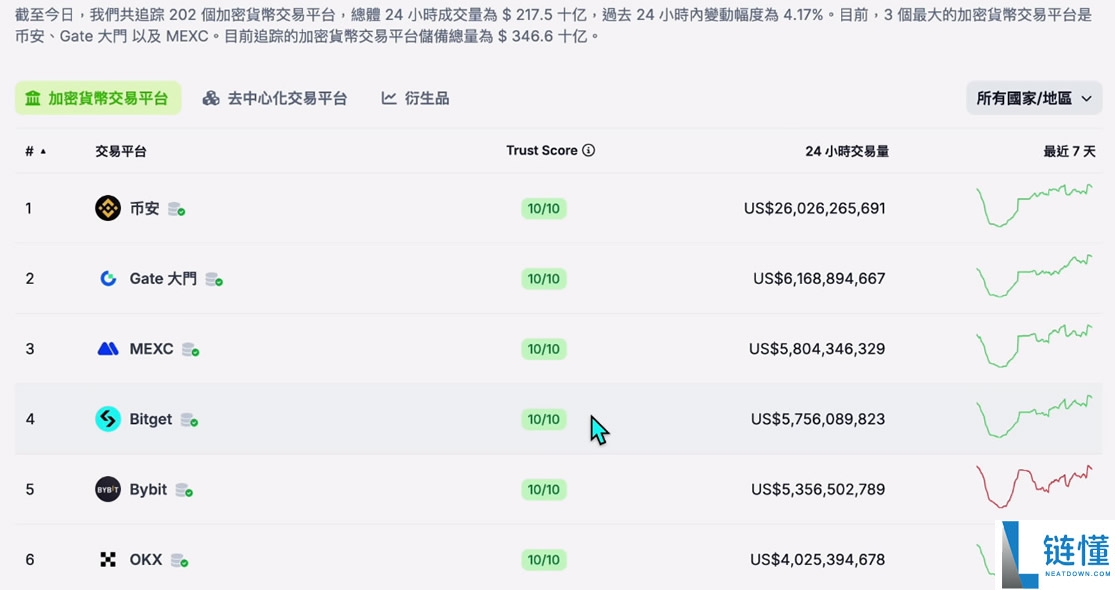
Task: Click the reserves badge icon beside Bitget
Action: [189, 420]
